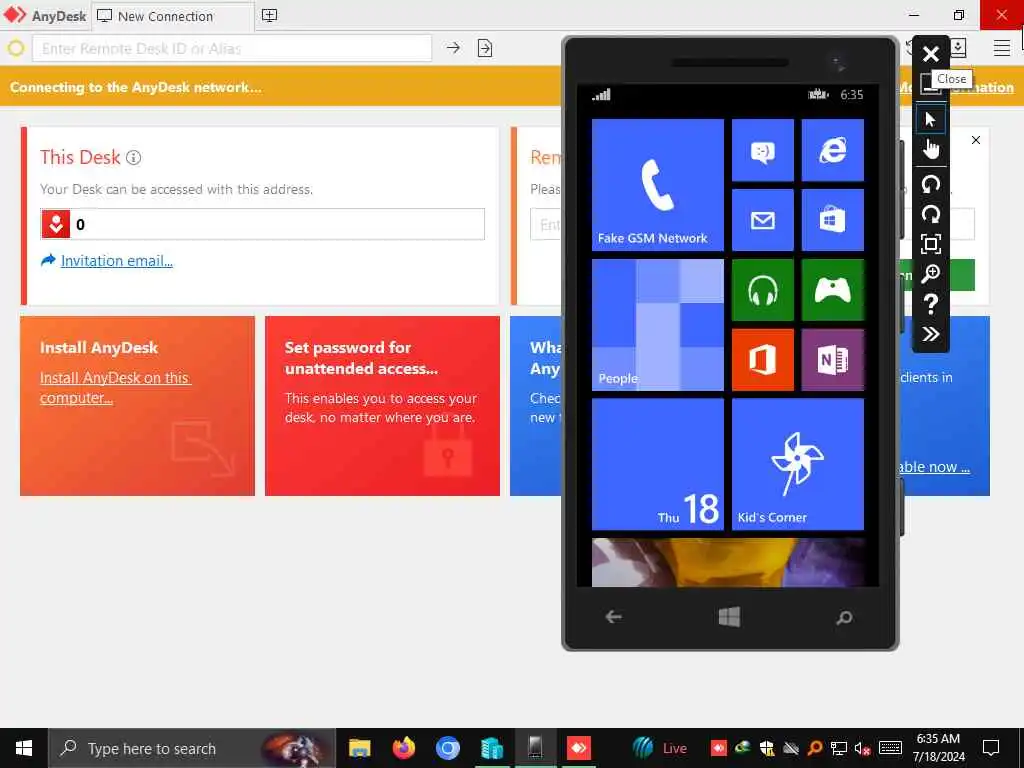Switch to the New Connection tab
The height and width of the screenshot is (768, 1024).
(x=172, y=16)
